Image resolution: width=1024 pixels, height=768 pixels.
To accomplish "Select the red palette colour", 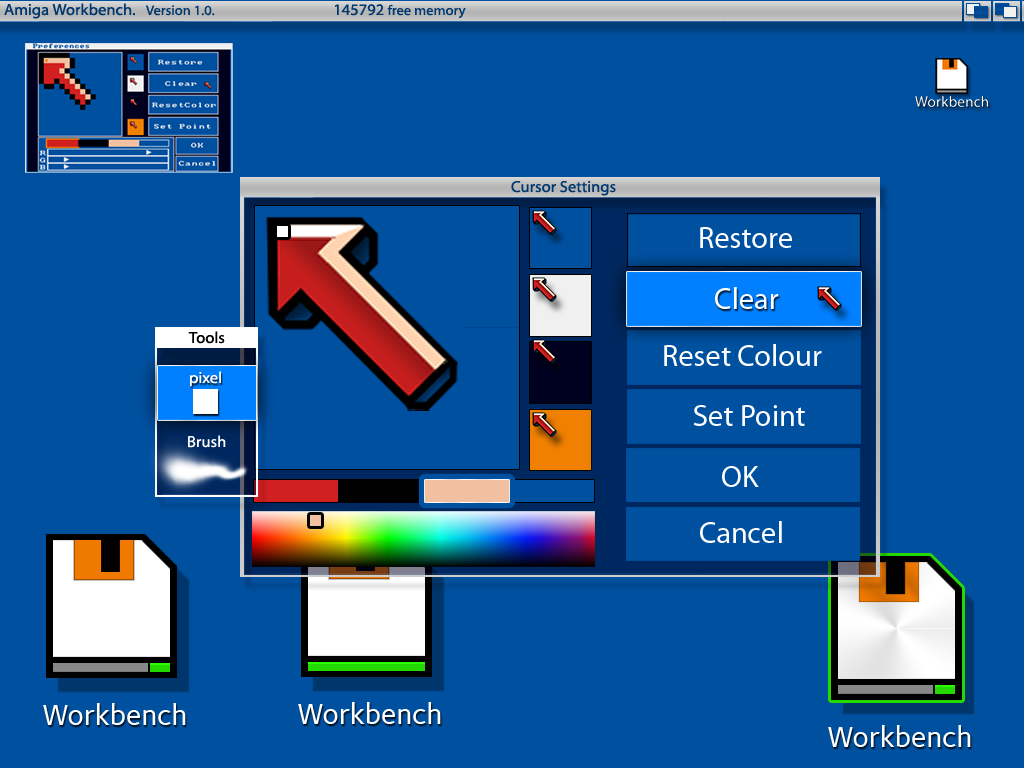I will (x=297, y=491).
